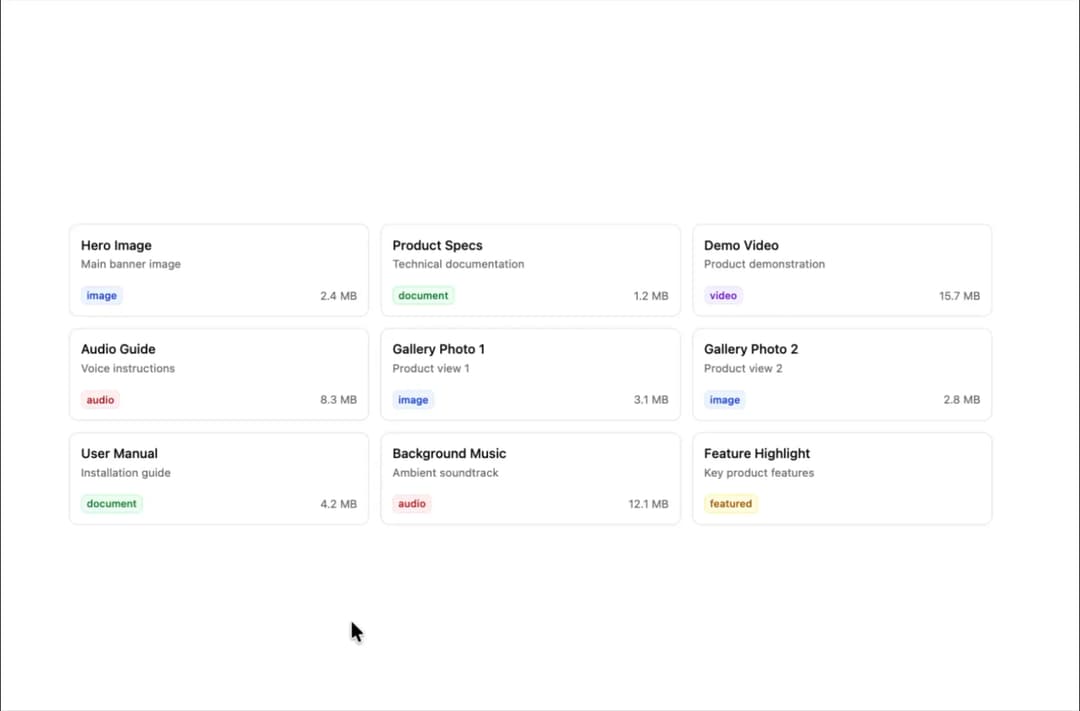Open the Gallery Photo 1 title
This screenshot has height=711, width=1080.
(439, 349)
